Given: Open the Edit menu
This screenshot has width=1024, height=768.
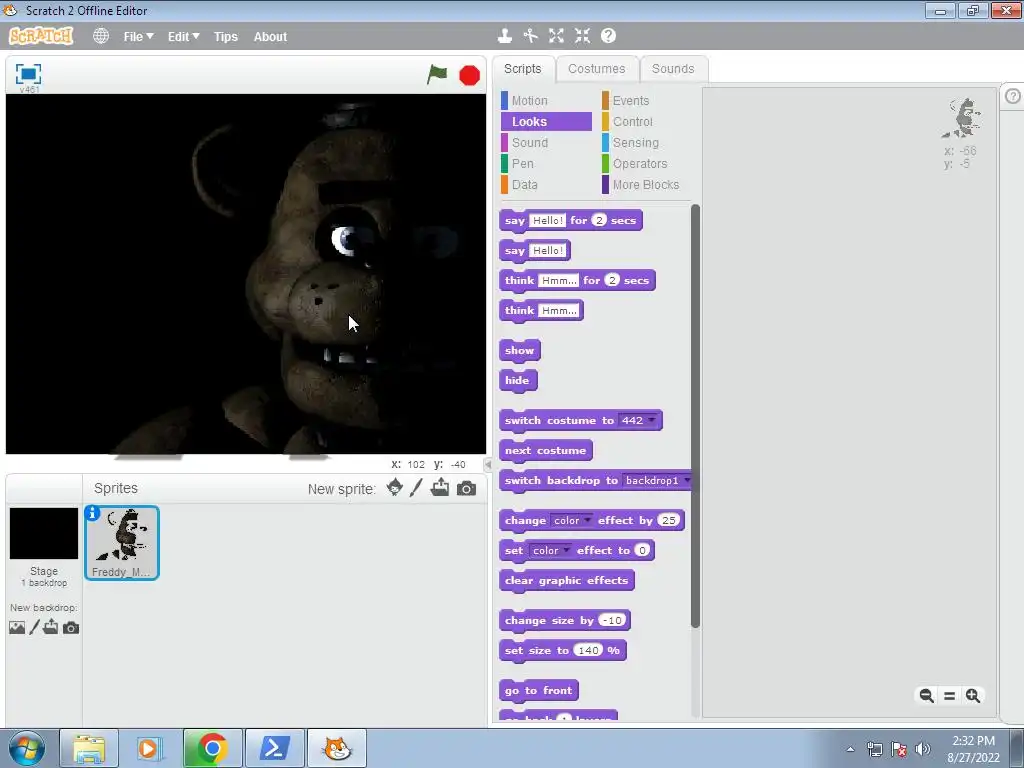Looking at the screenshot, I should point(183,37).
